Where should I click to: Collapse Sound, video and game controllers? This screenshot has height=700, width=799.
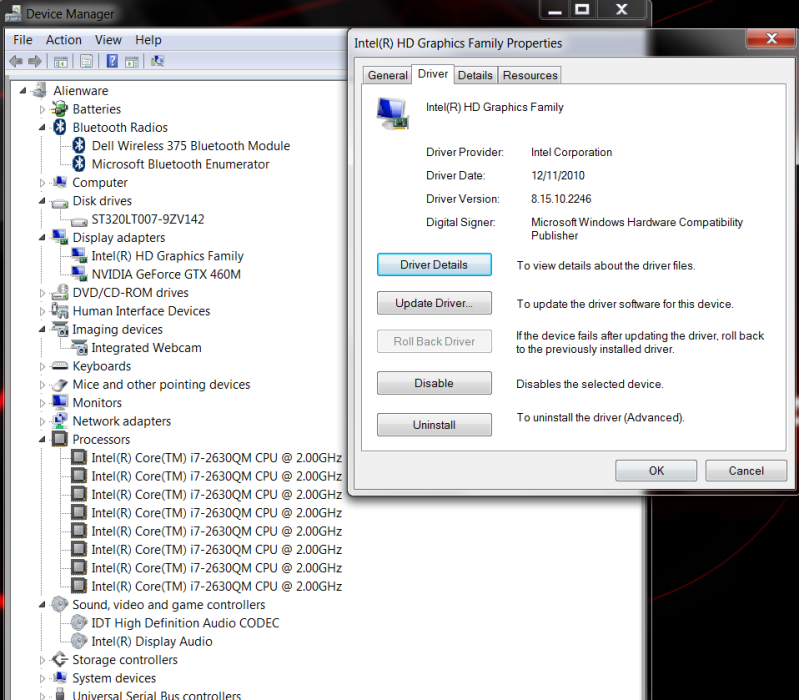pyautogui.click(x=42, y=604)
